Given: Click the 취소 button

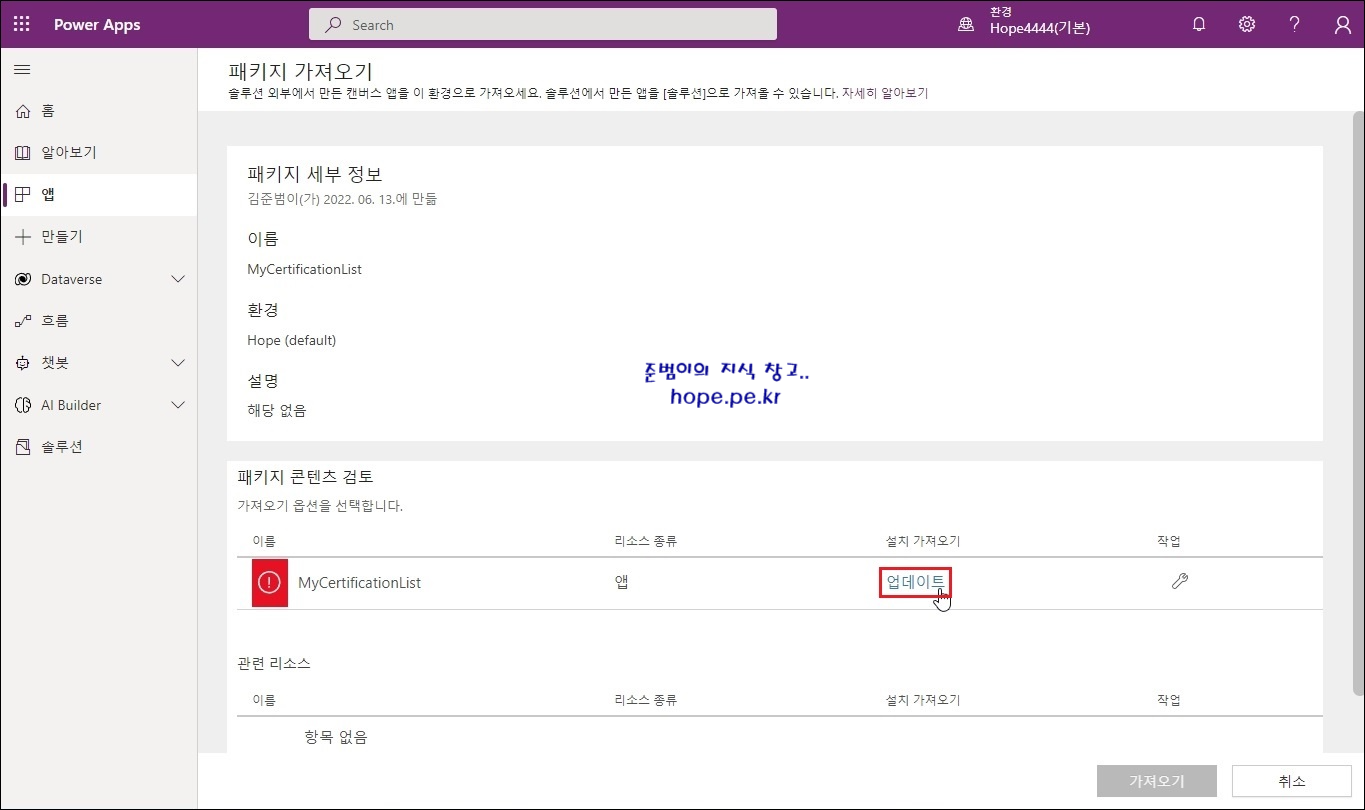Looking at the screenshot, I should [x=1292, y=781].
